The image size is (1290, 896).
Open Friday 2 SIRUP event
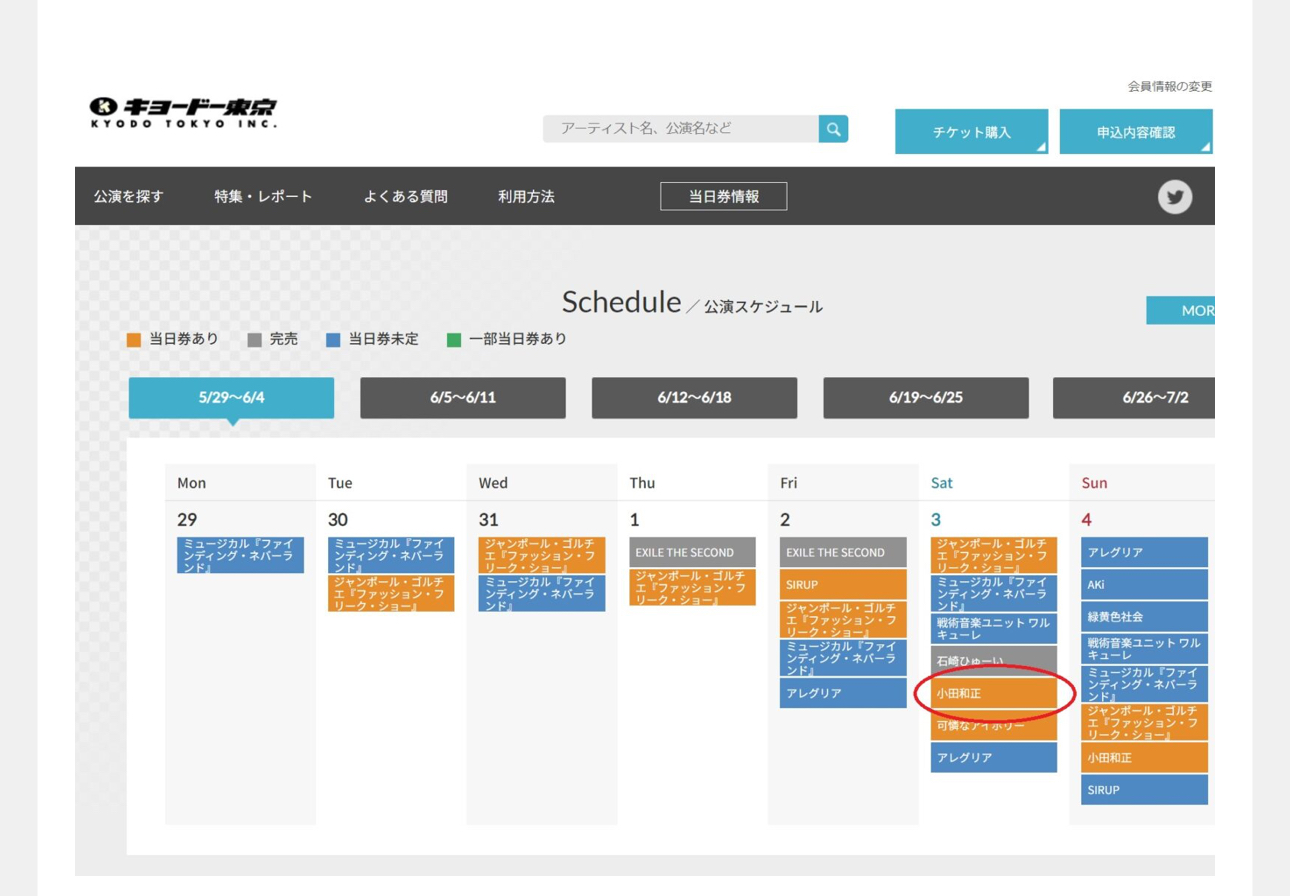844,584
